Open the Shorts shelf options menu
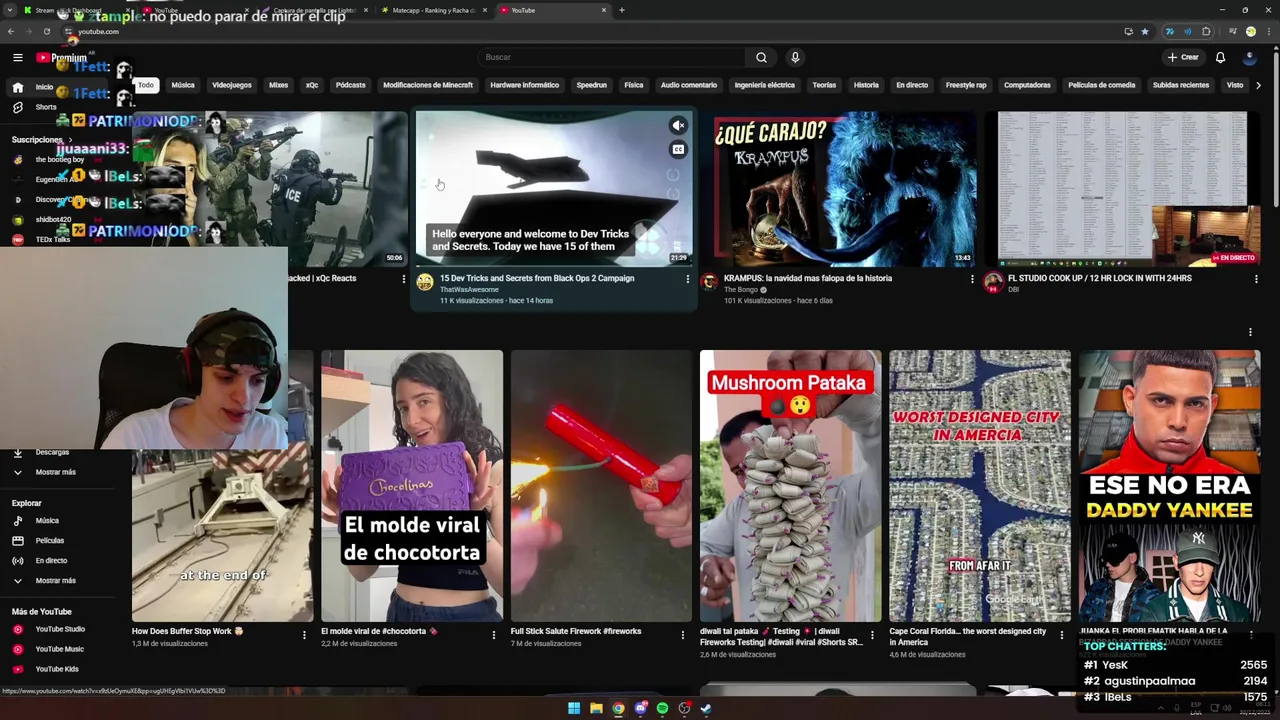The height and width of the screenshot is (720, 1280). 1250,332
